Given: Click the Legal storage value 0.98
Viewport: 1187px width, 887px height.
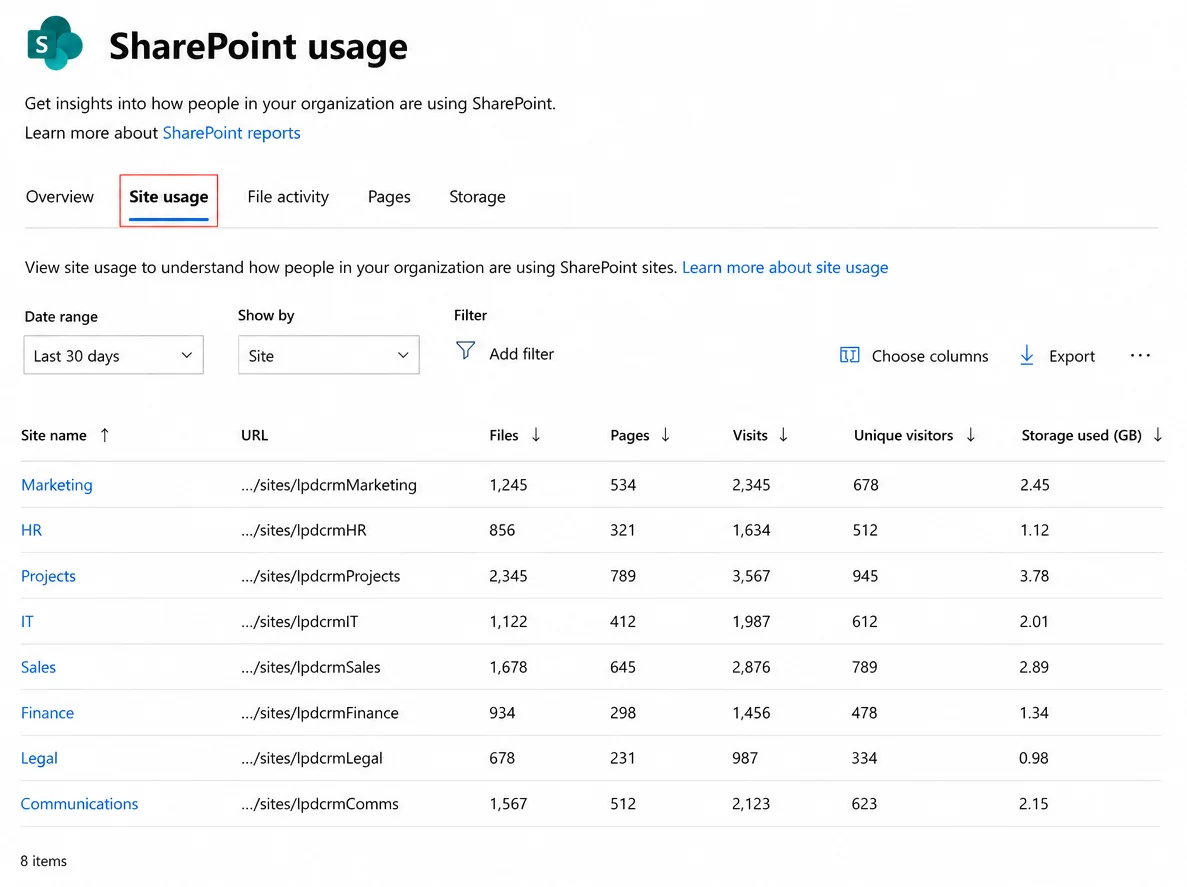Looking at the screenshot, I should (1033, 758).
